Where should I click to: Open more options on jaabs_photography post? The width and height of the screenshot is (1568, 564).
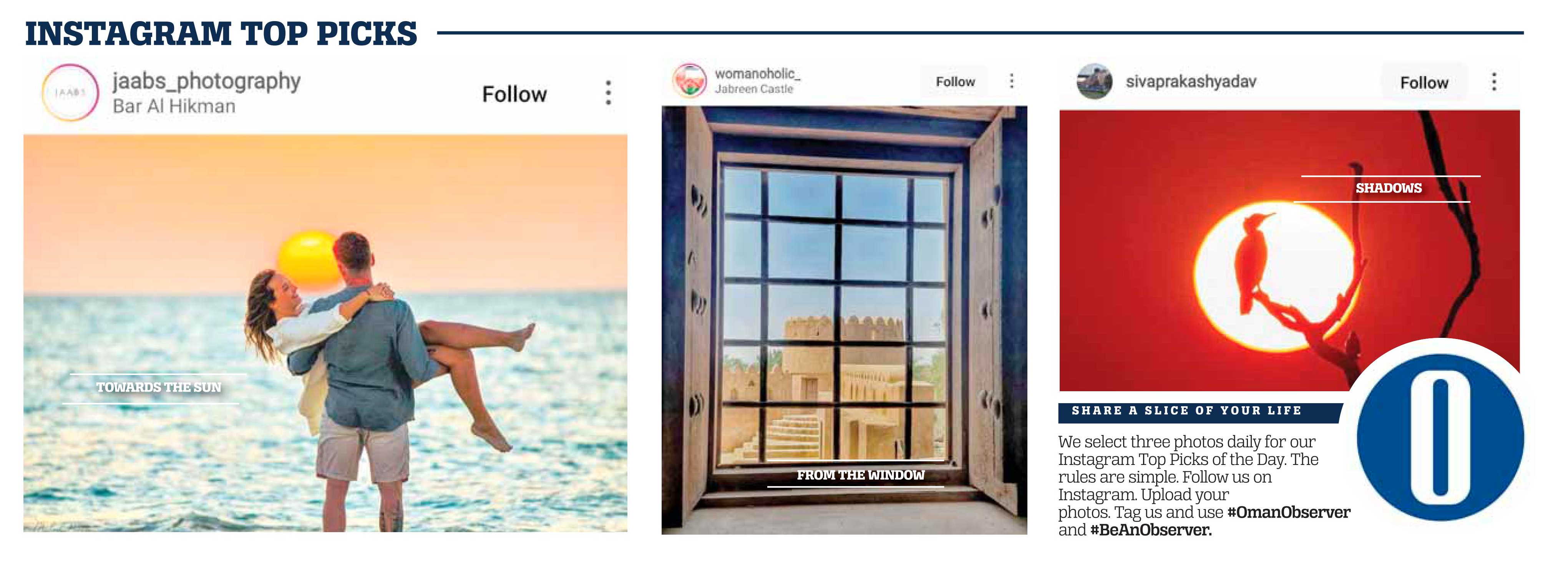pos(608,93)
